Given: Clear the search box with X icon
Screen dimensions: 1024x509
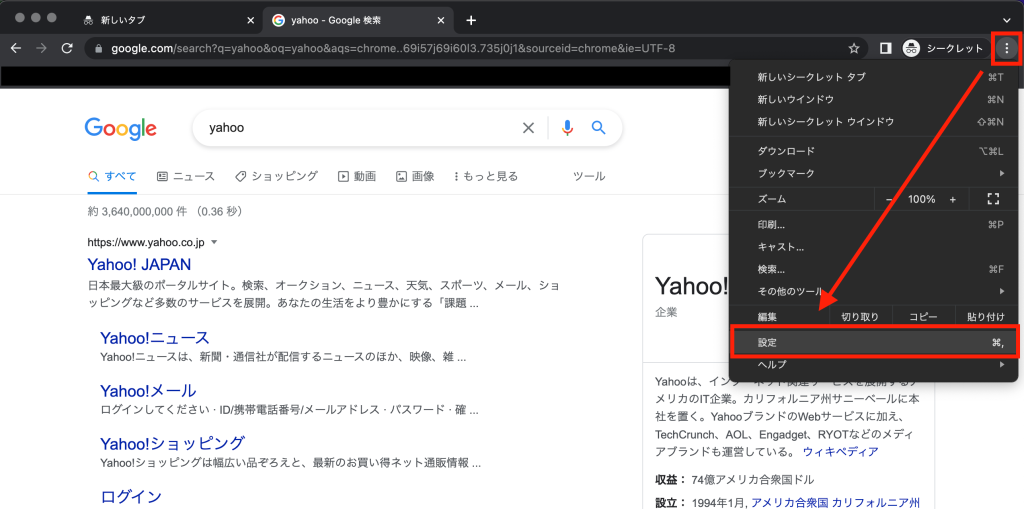Looking at the screenshot, I should click(528, 128).
